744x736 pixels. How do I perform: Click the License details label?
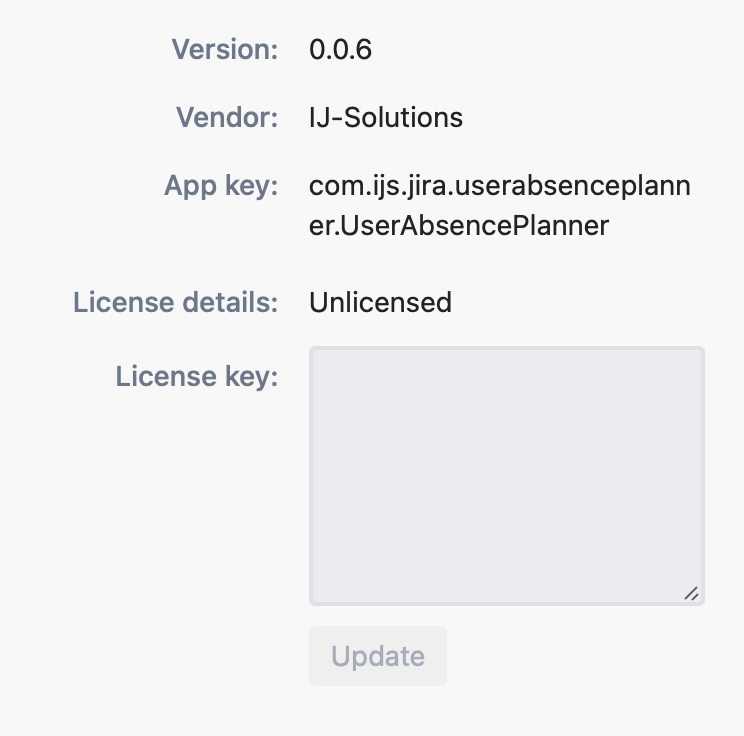tap(176, 302)
